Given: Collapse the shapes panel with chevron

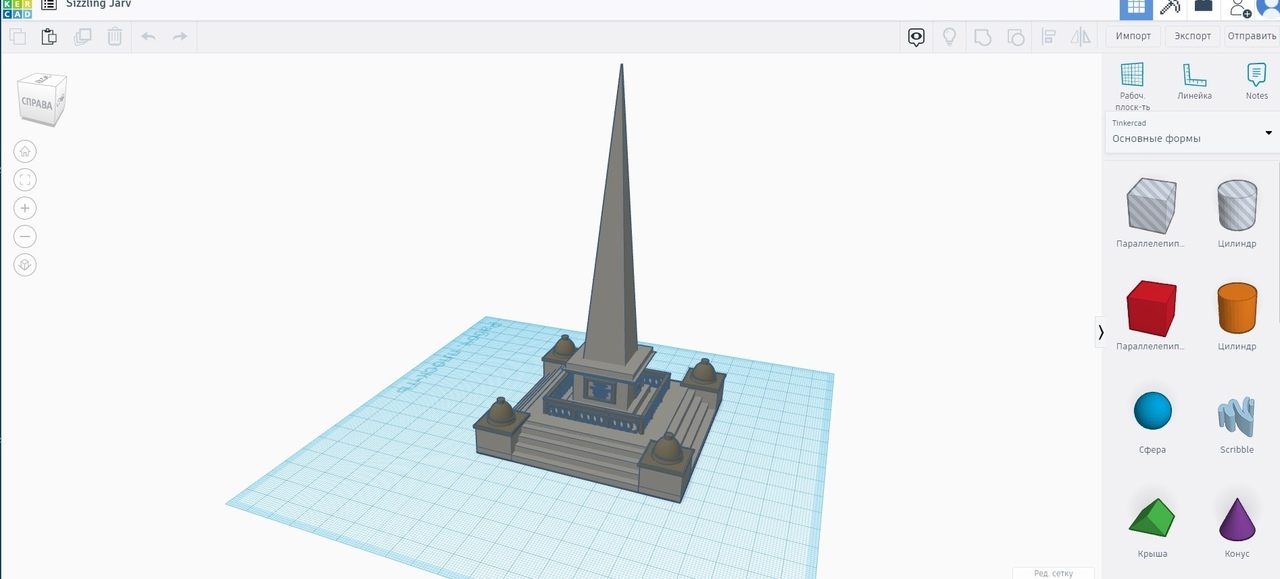Looking at the screenshot, I should pyautogui.click(x=1101, y=332).
